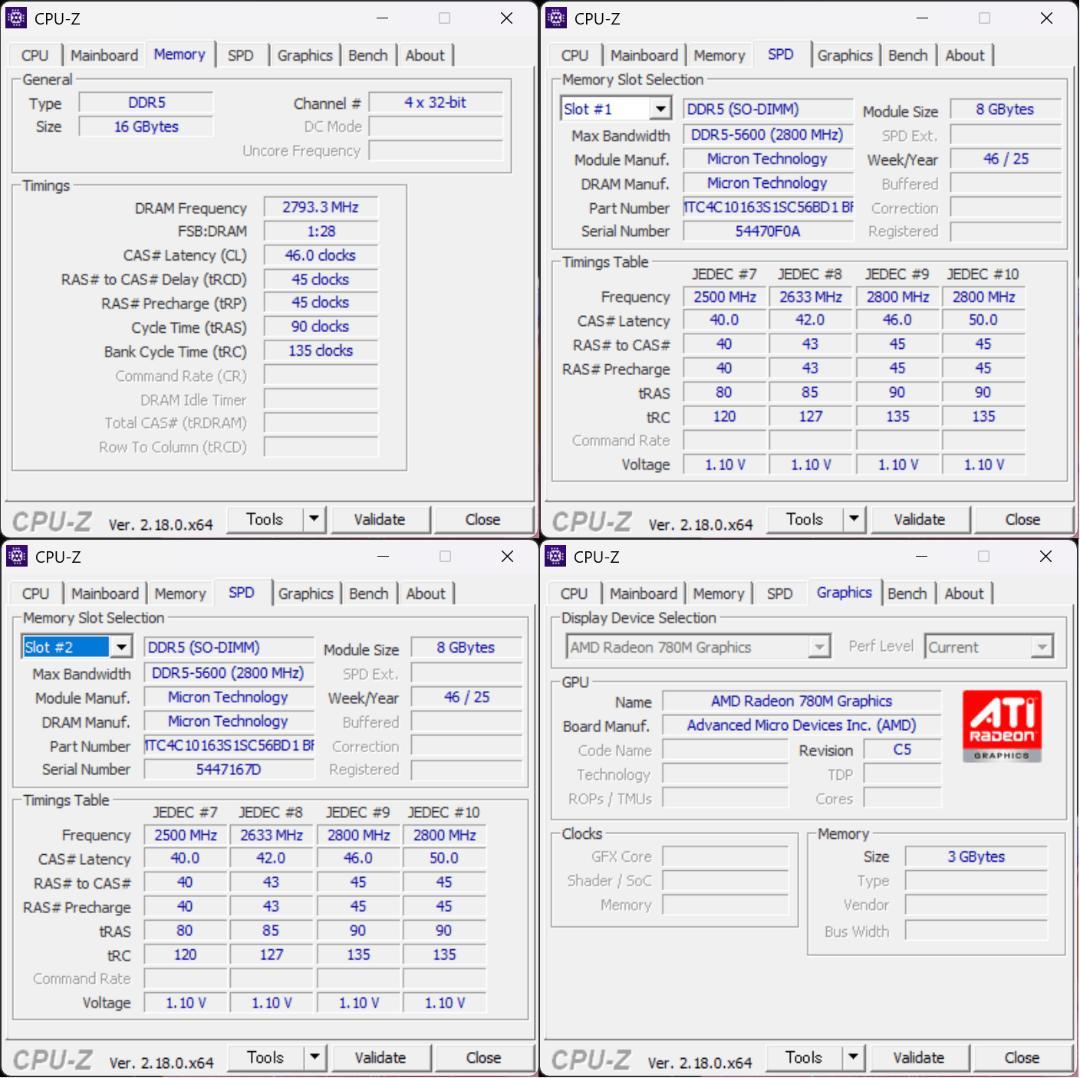Click FSB:DRAM value 1:28
Screen dimensions: 1080x1078
point(320,231)
